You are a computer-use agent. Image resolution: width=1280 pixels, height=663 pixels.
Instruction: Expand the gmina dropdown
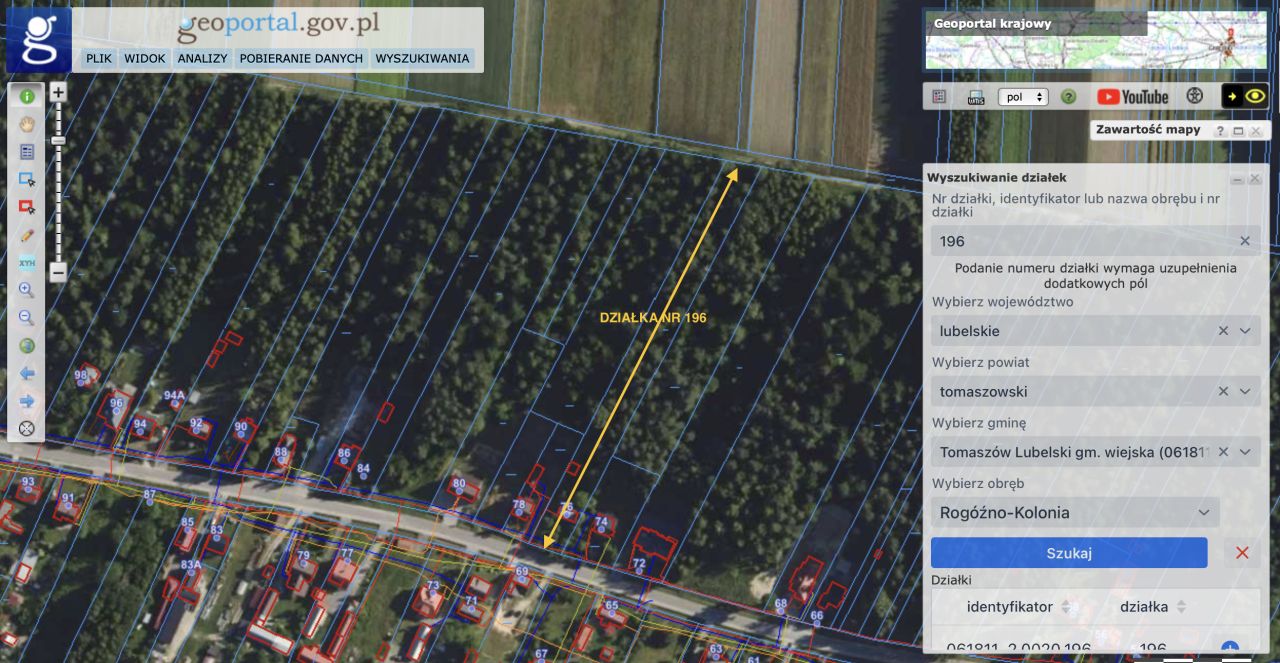pyautogui.click(x=1245, y=452)
